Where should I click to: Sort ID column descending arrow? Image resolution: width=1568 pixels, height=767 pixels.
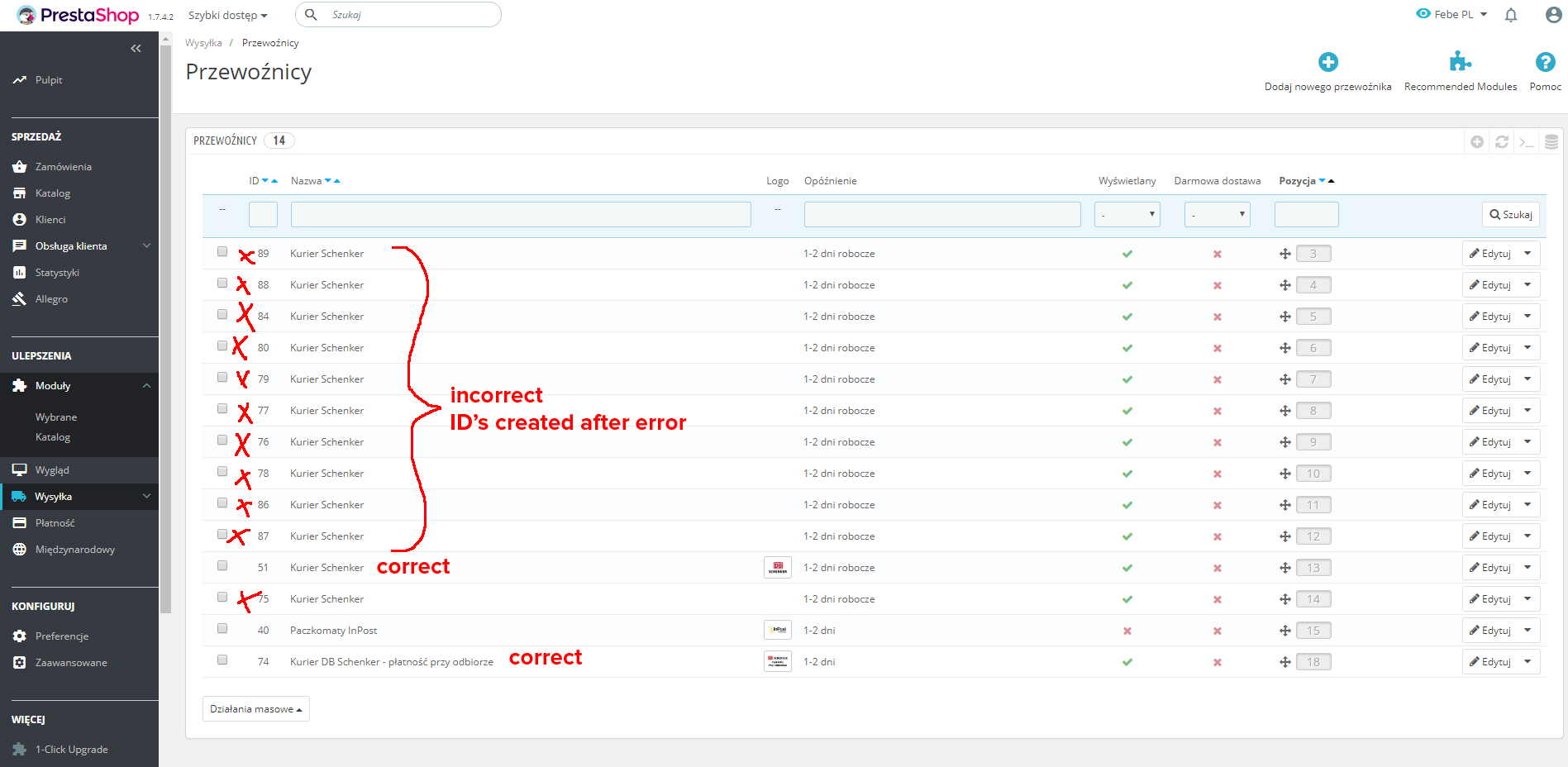click(265, 181)
